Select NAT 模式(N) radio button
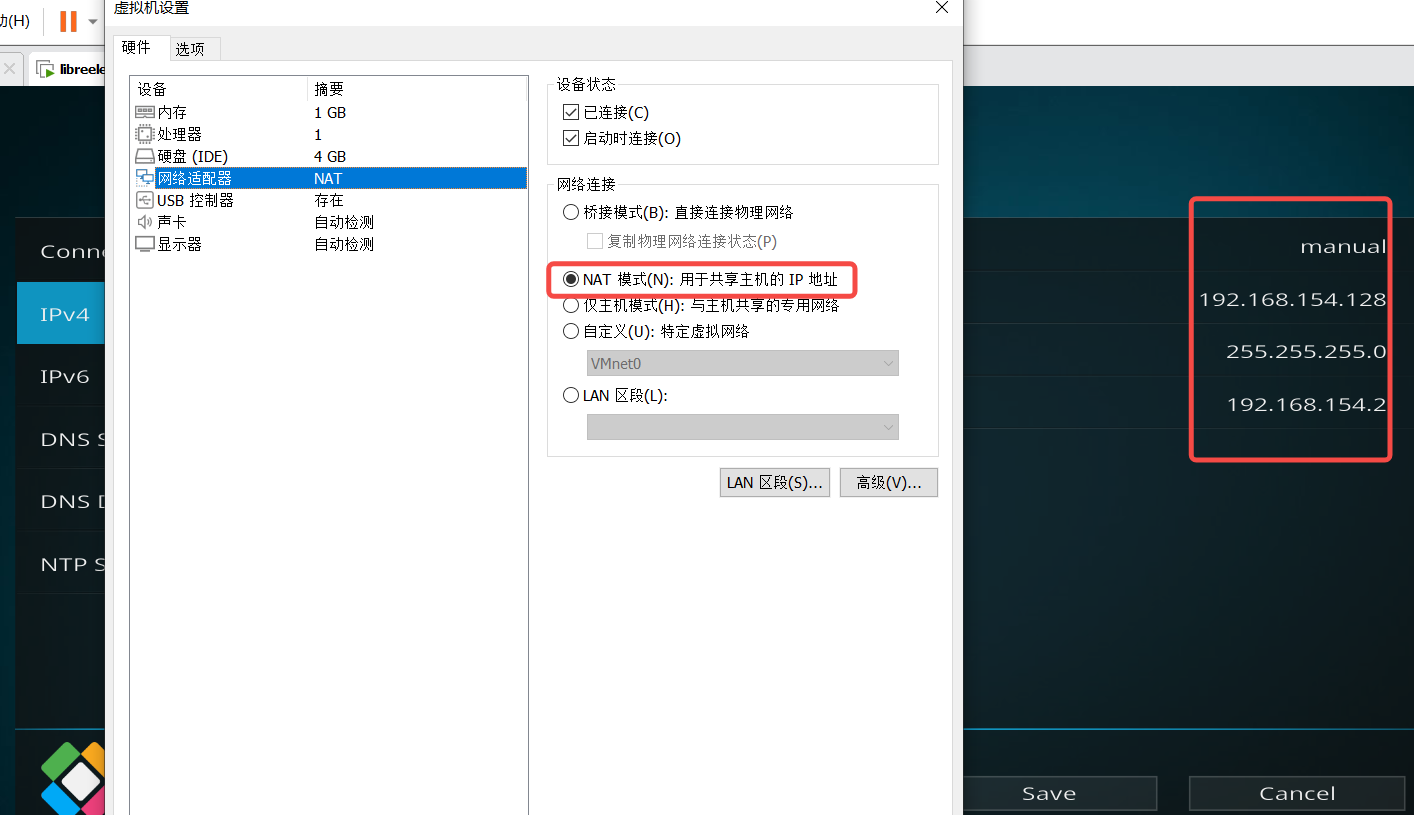Image resolution: width=1414 pixels, height=815 pixels. [571, 279]
